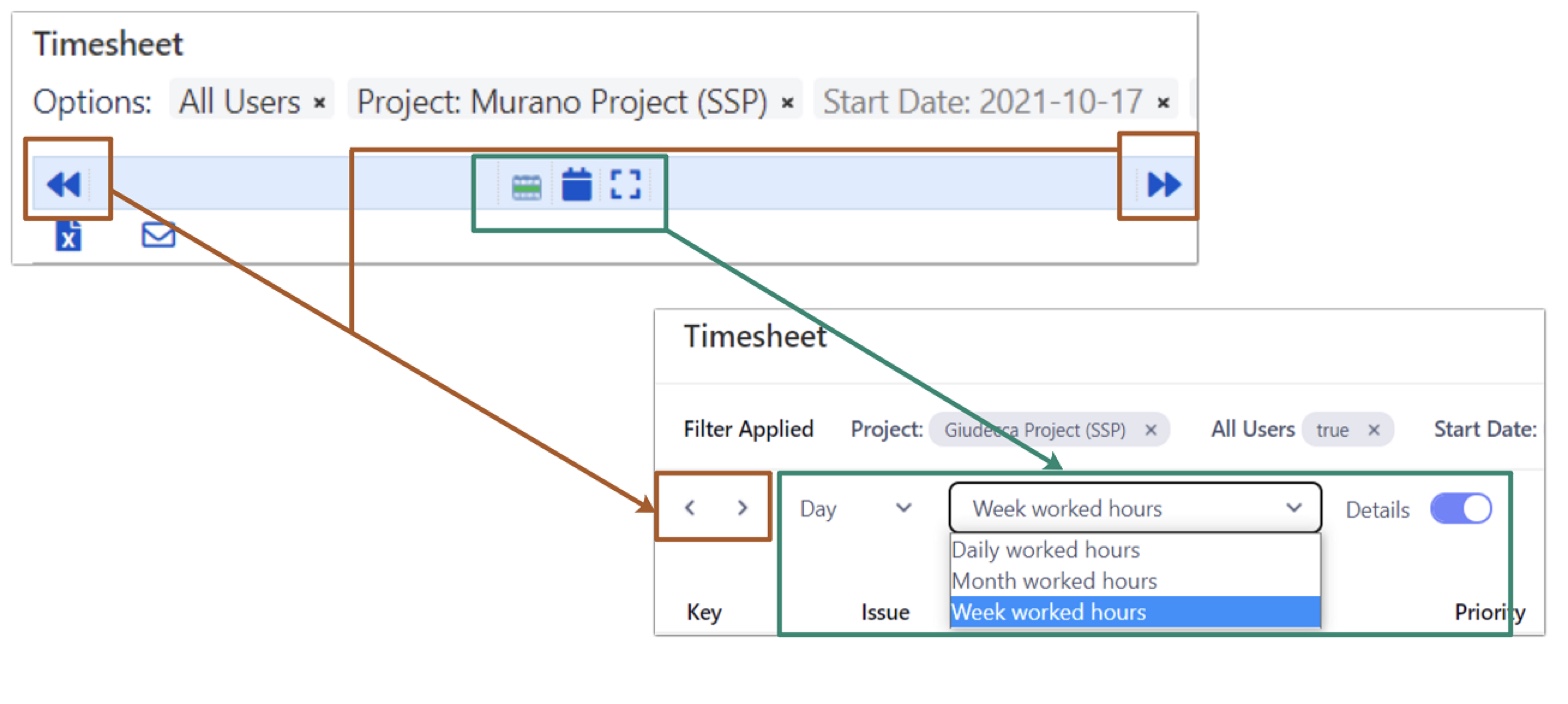
Task: Click the fast-forward double-arrow icon
Action: [x=1164, y=184]
